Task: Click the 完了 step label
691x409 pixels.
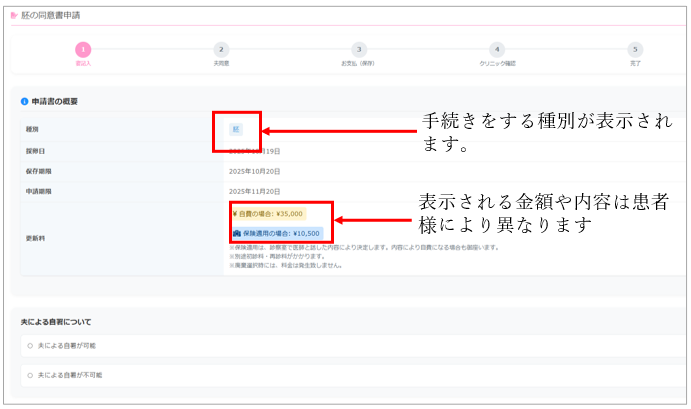Action: click(635, 63)
